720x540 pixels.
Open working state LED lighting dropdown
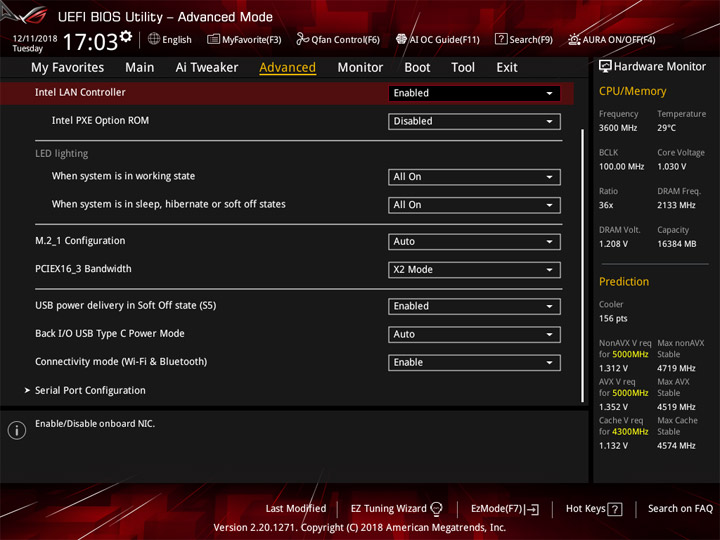coord(474,177)
